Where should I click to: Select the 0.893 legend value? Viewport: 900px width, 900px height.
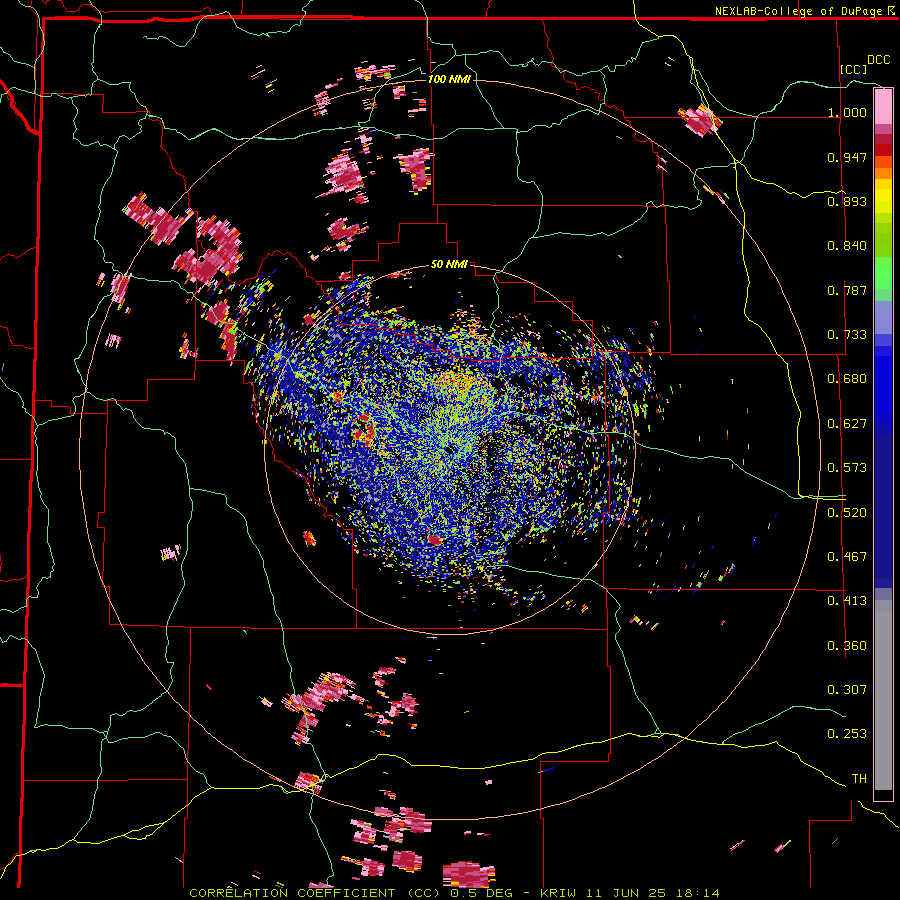tap(847, 201)
